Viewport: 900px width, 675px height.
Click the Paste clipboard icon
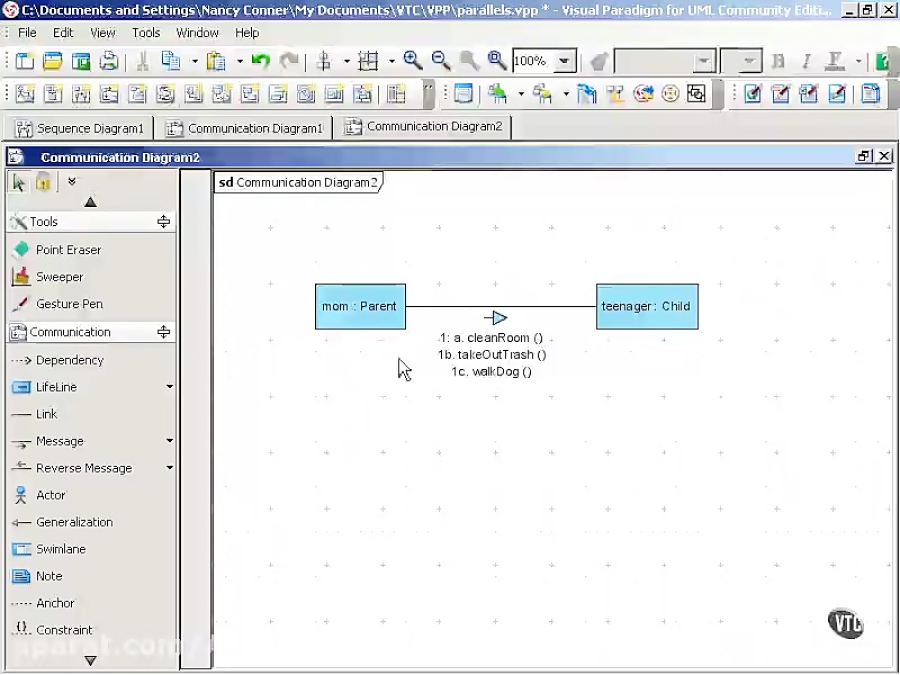point(216,61)
